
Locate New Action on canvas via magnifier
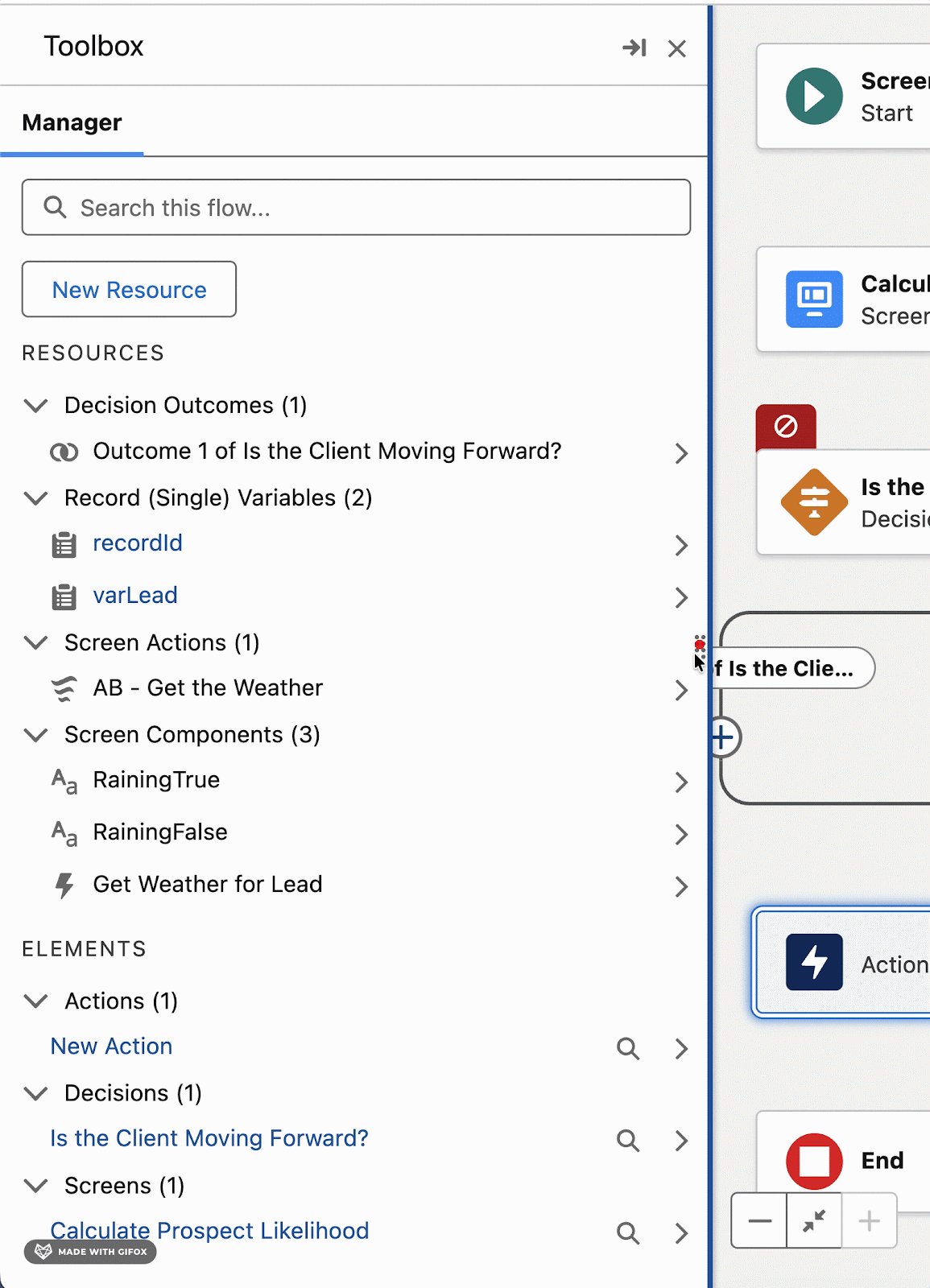(x=628, y=1048)
